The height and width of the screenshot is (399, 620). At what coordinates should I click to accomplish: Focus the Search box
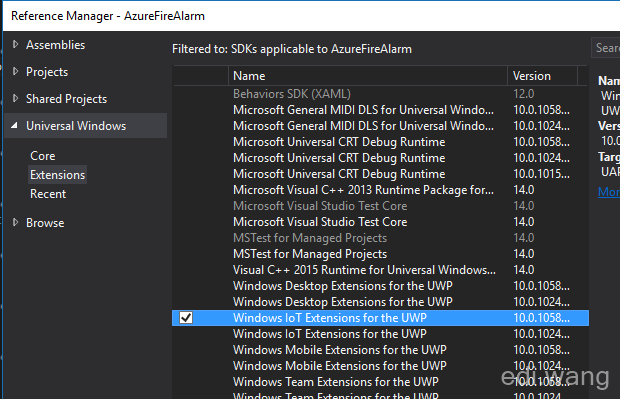tap(605, 48)
